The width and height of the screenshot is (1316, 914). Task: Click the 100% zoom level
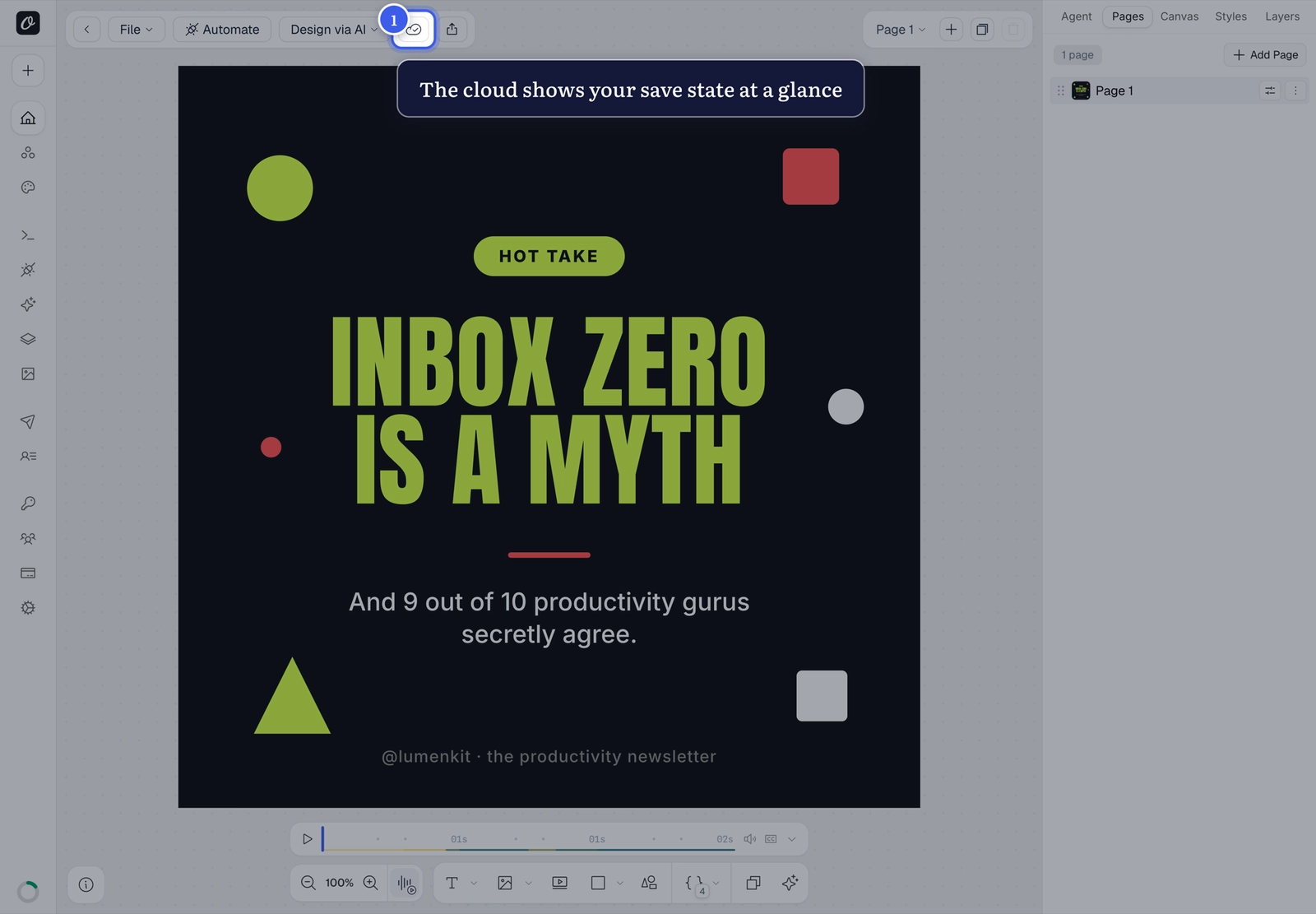coord(340,883)
